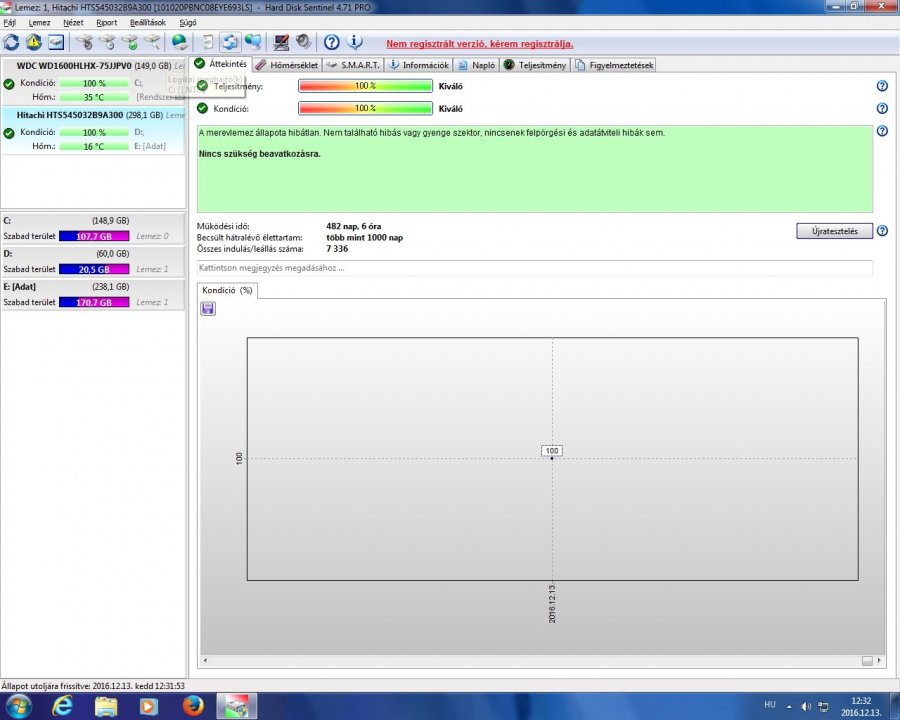Click help icon next to Újratesztelés button
900x720 pixels.
pos(882,231)
